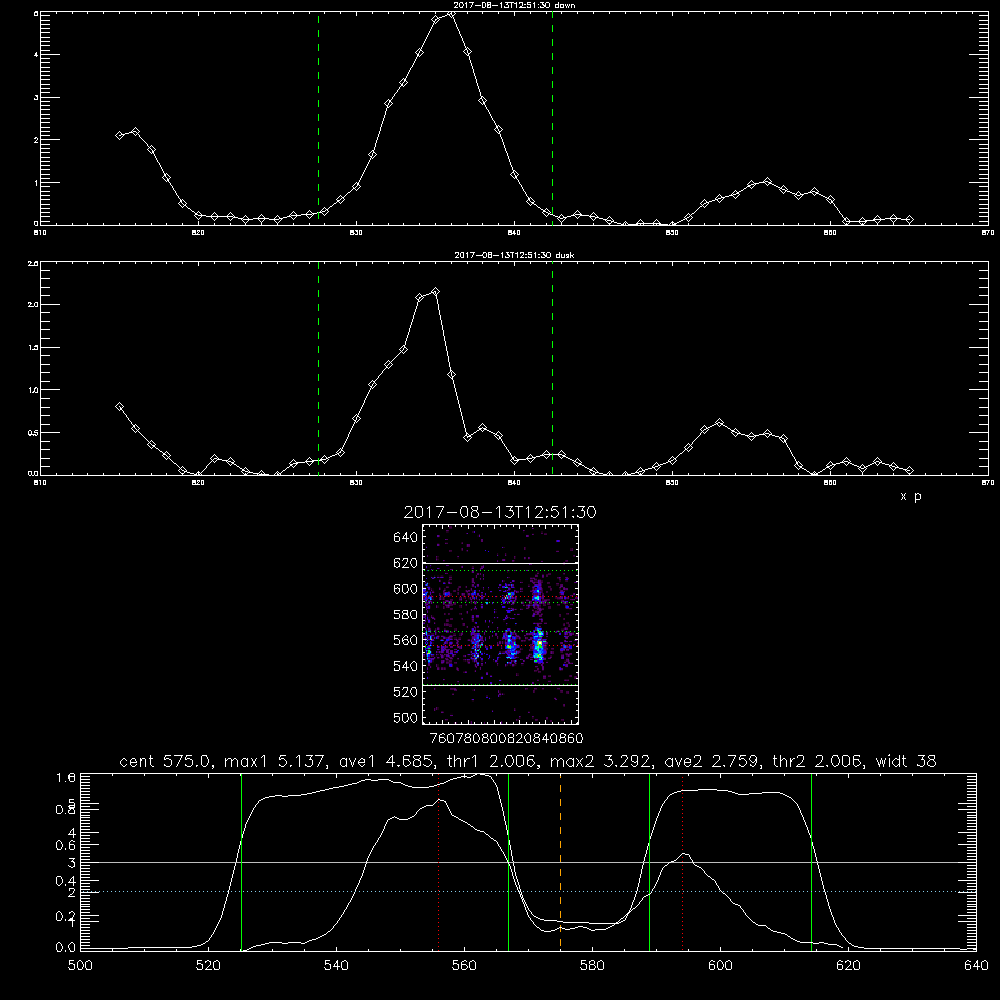
Task: Click the 640 label on the spectral image y-axis
Action: tap(406, 538)
